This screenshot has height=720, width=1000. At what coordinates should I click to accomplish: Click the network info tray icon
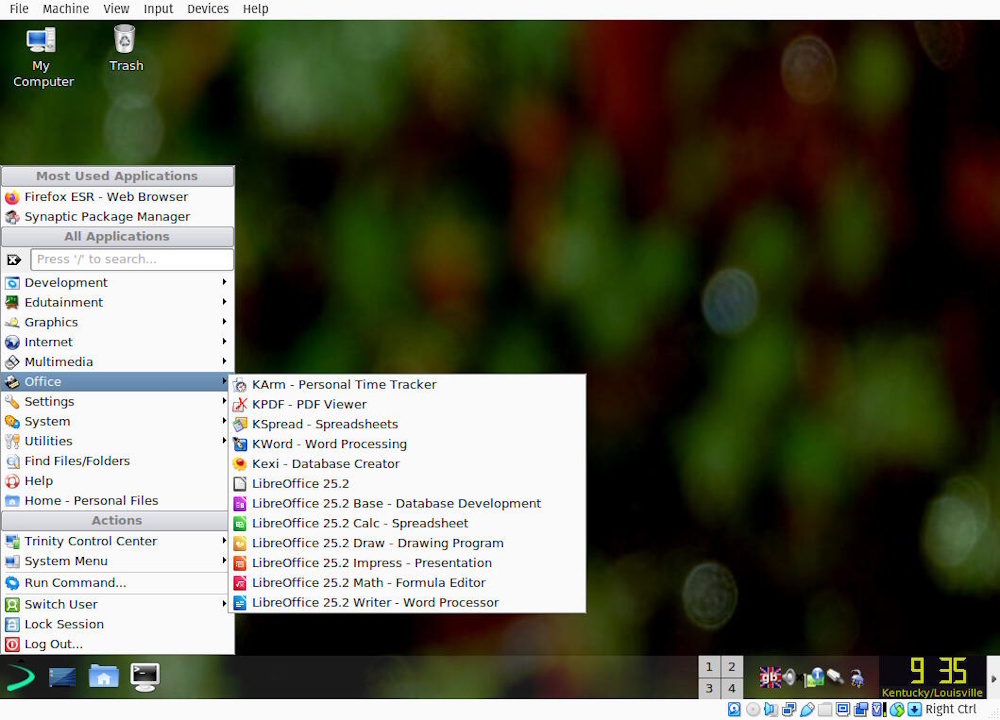814,677
